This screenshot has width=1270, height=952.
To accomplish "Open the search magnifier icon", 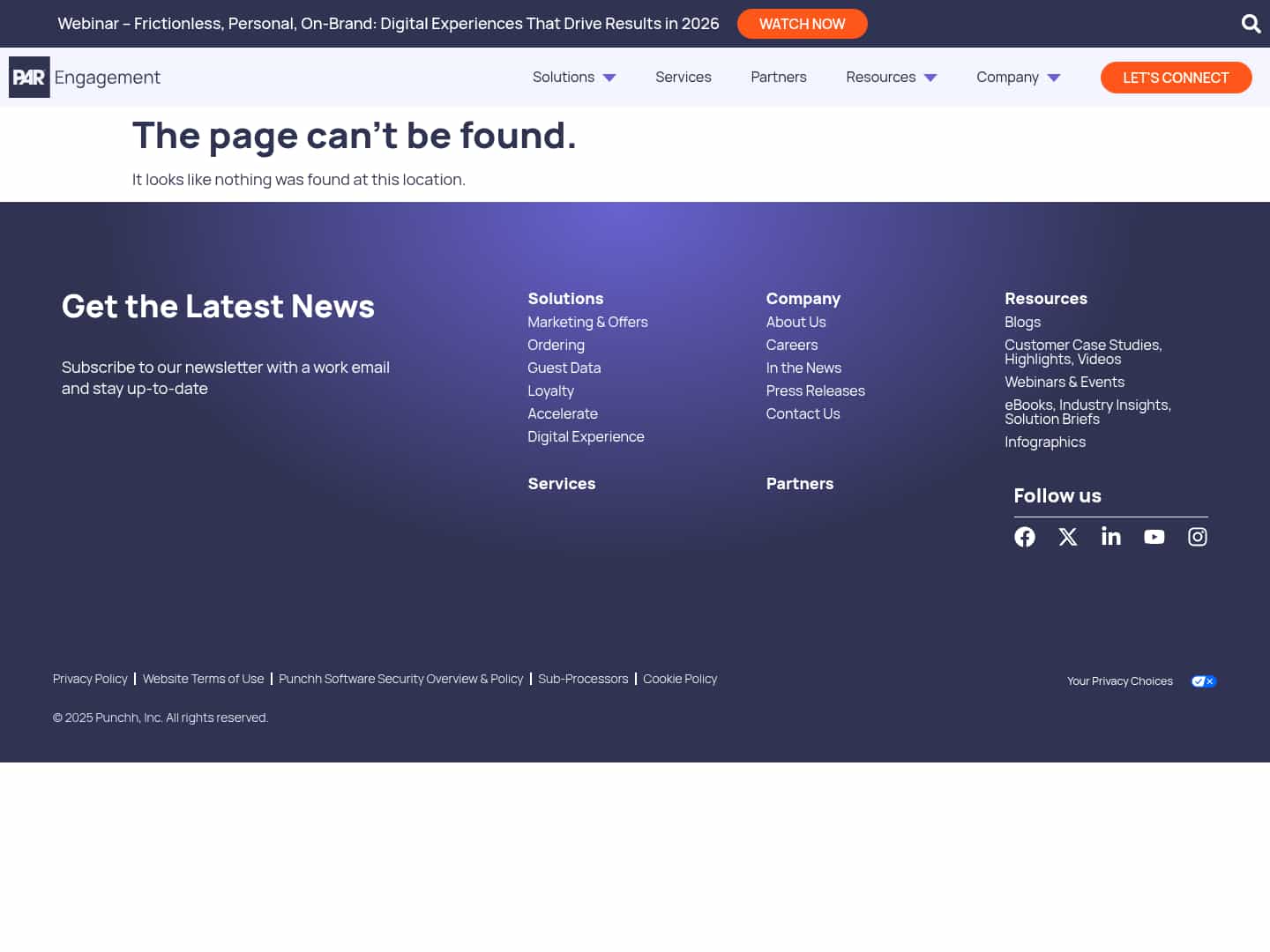I will [x=1251, y=24].
